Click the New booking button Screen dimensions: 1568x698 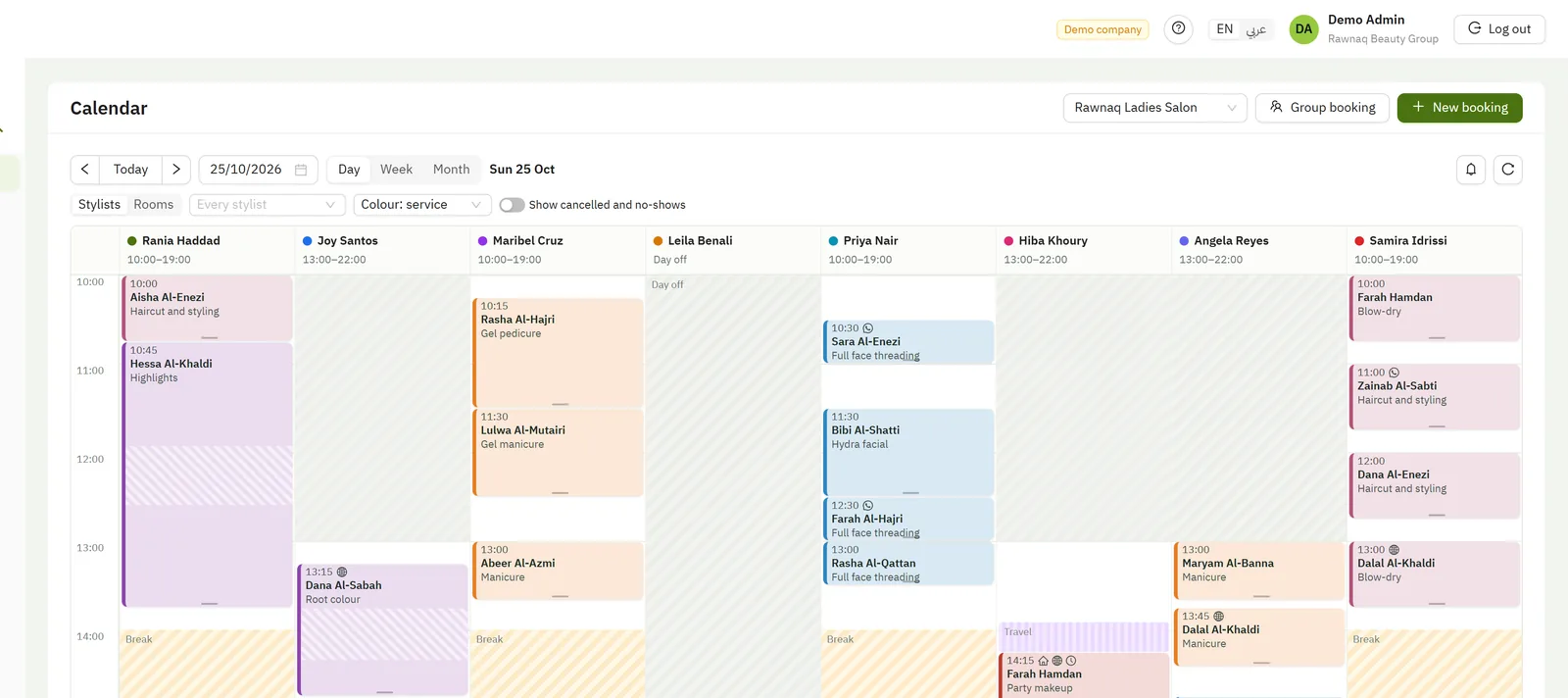point(1459,108)
